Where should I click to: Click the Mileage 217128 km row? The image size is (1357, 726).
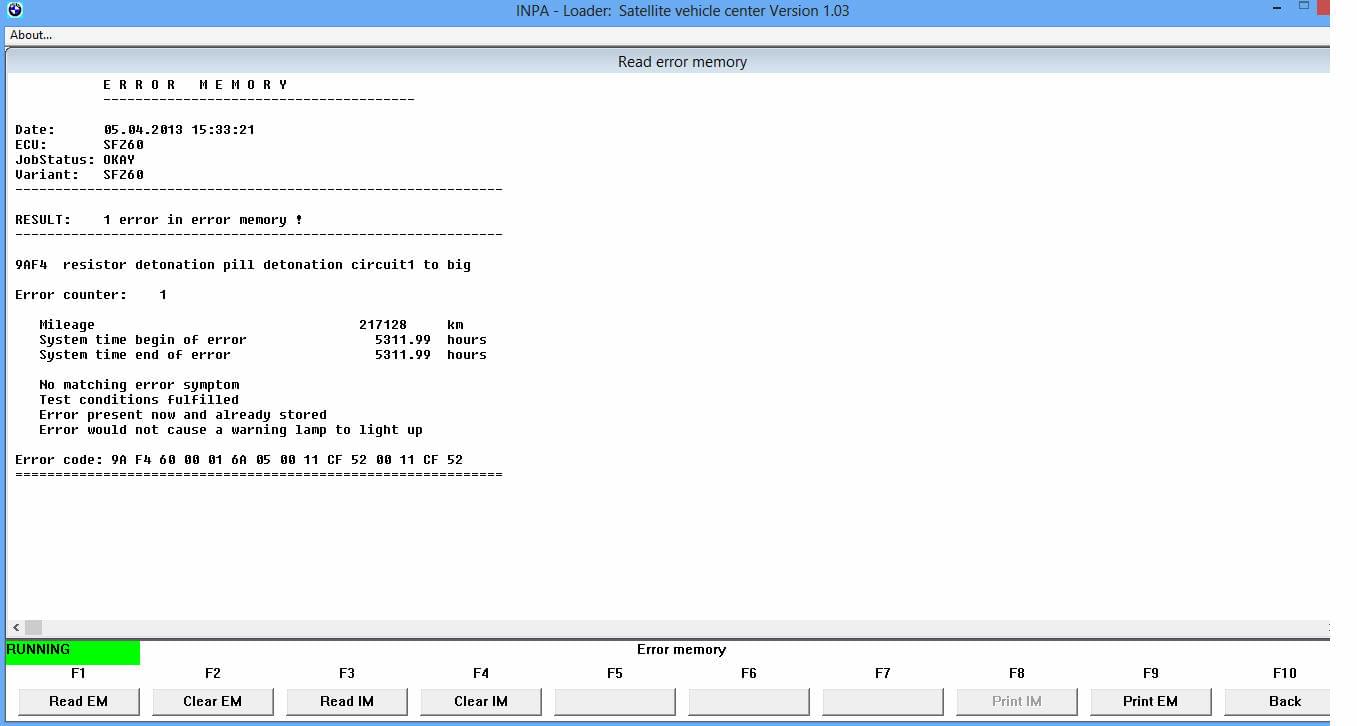(x=251, y=325)
